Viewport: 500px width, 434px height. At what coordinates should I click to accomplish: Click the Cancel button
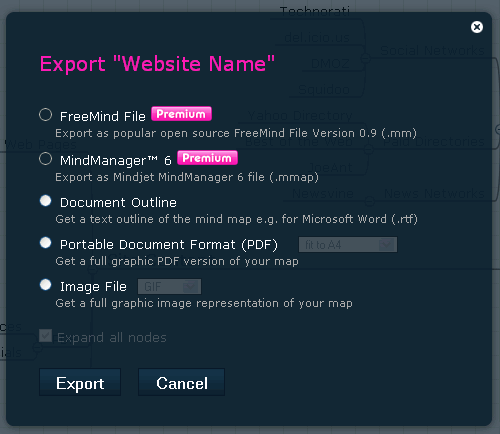tap(182, 382)
